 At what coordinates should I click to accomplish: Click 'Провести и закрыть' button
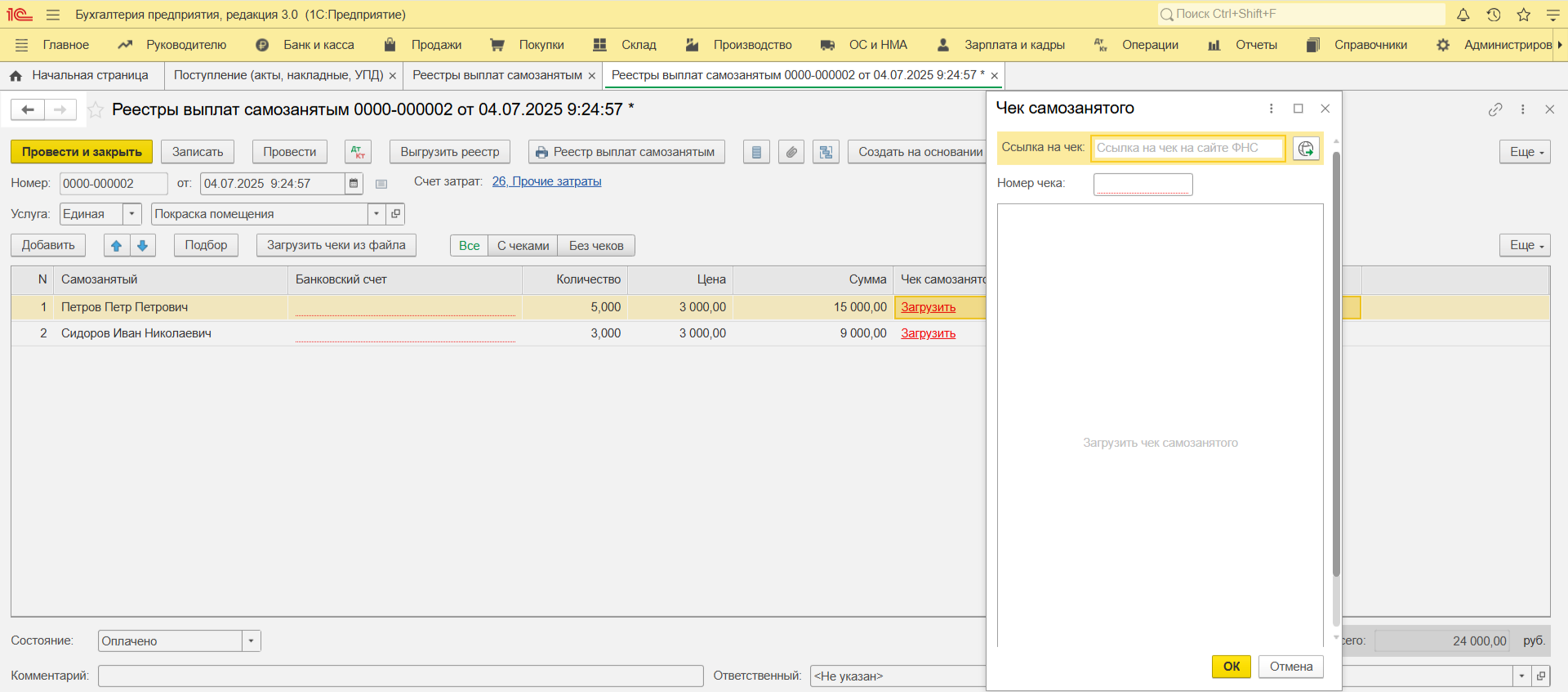click(x=82, y=152)
